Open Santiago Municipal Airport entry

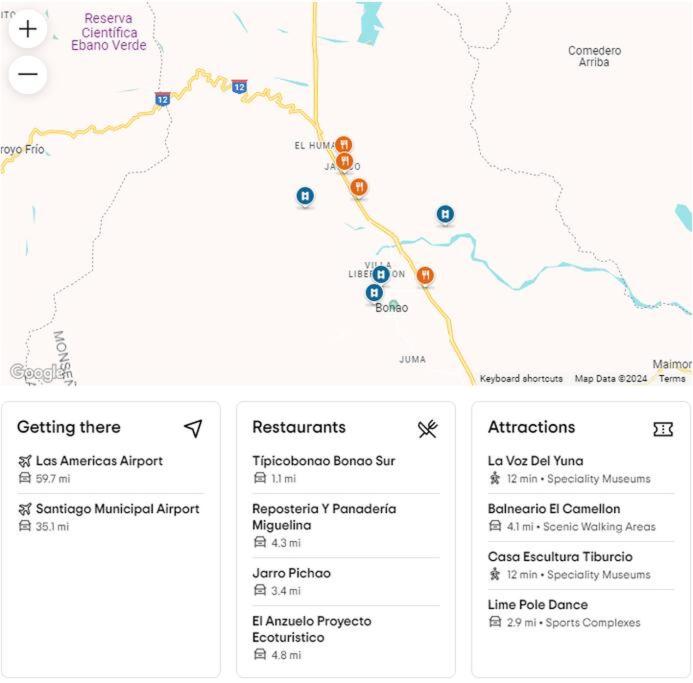coord(118,509)
